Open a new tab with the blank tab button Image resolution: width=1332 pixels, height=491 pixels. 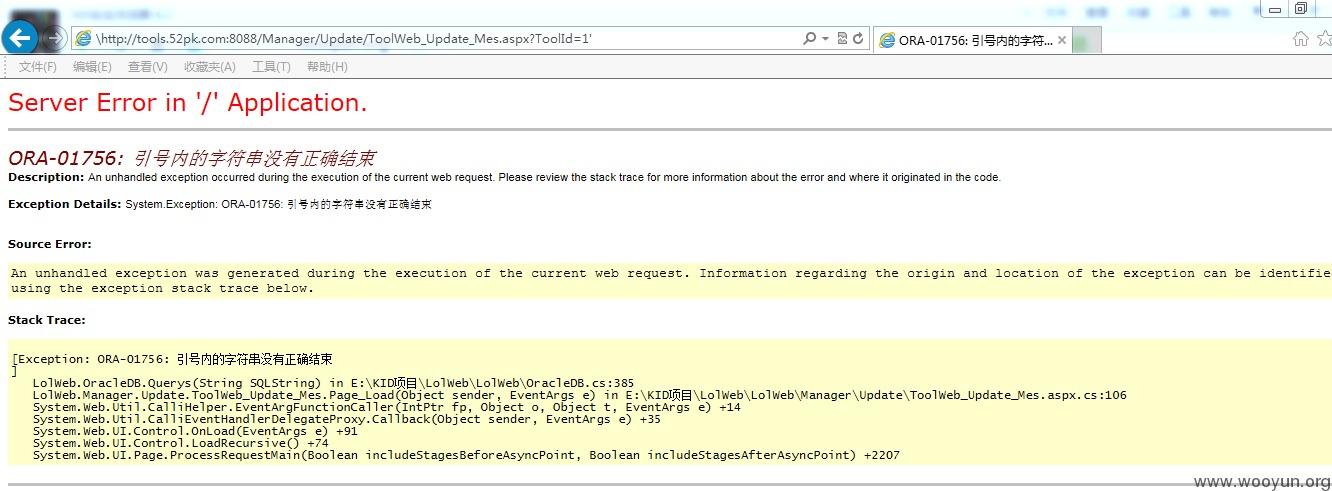coord(1087,41)
